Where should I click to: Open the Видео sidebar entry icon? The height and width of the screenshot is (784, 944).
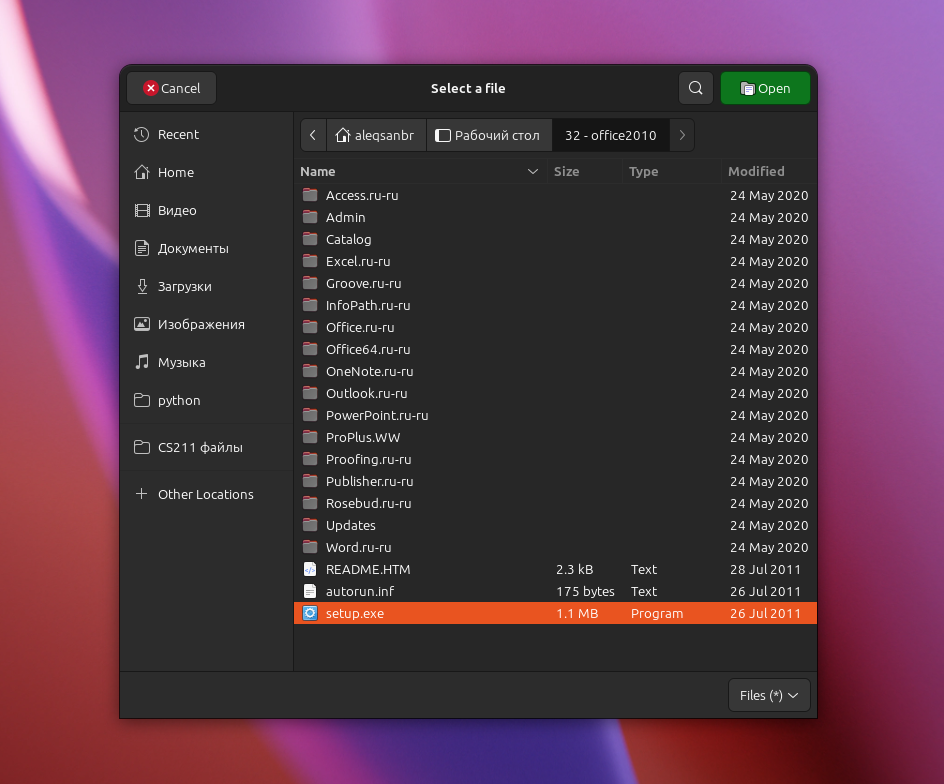tap(141, 210)
